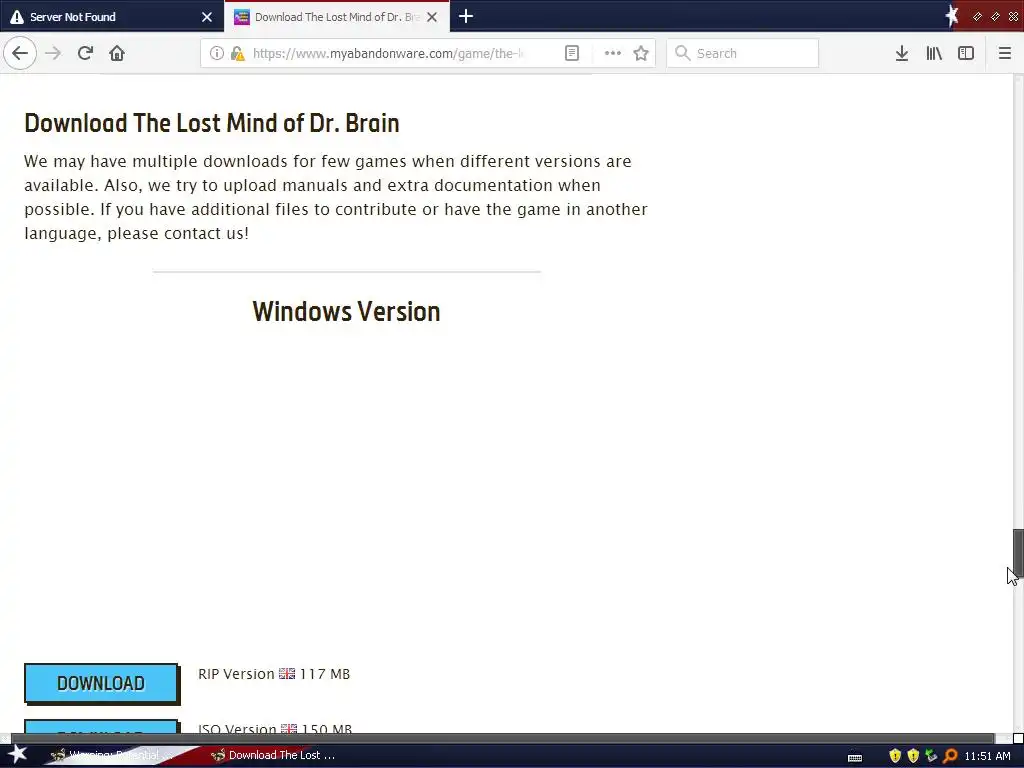Viewport: 1024px width, 768px height.
Task: Open the Library books icon
Action: point(934,53)
